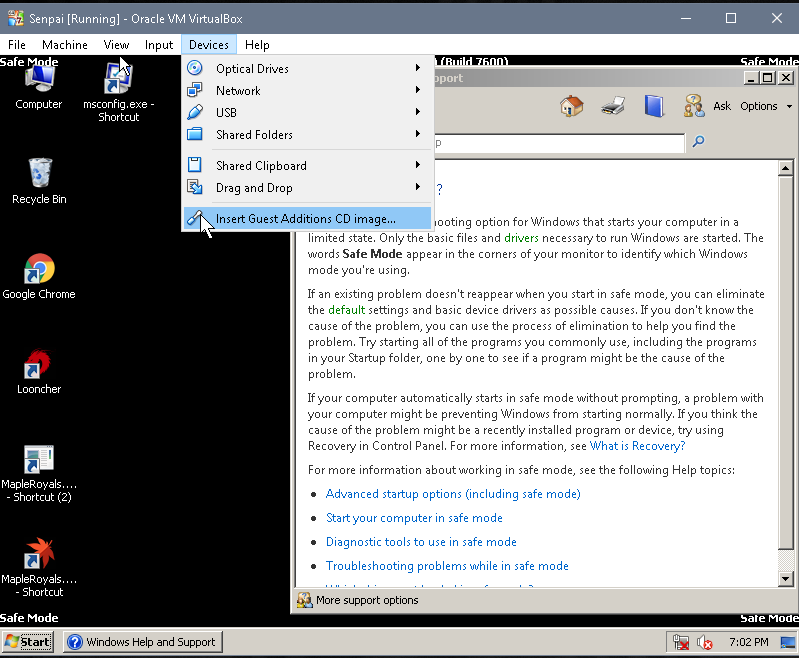Click Windows Help and Support taskbar button
The height and width of the screenshot is (658, 799).
click(x=143, y=642)
